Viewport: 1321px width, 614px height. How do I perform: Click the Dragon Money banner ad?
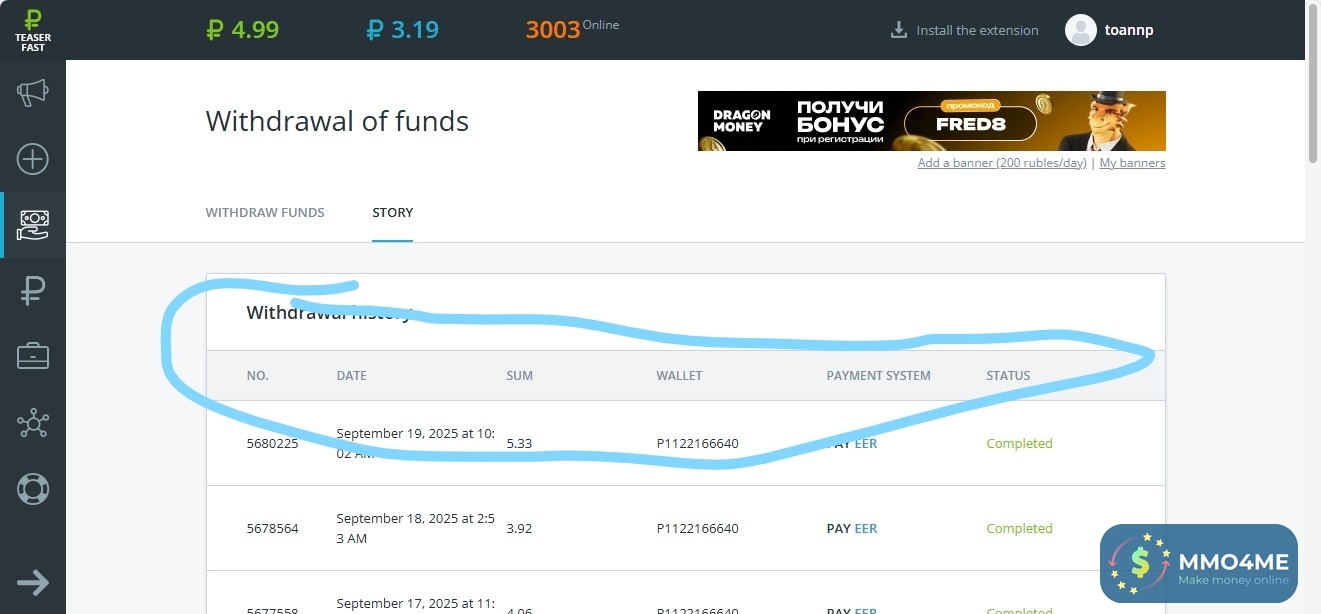coord(931,121)
